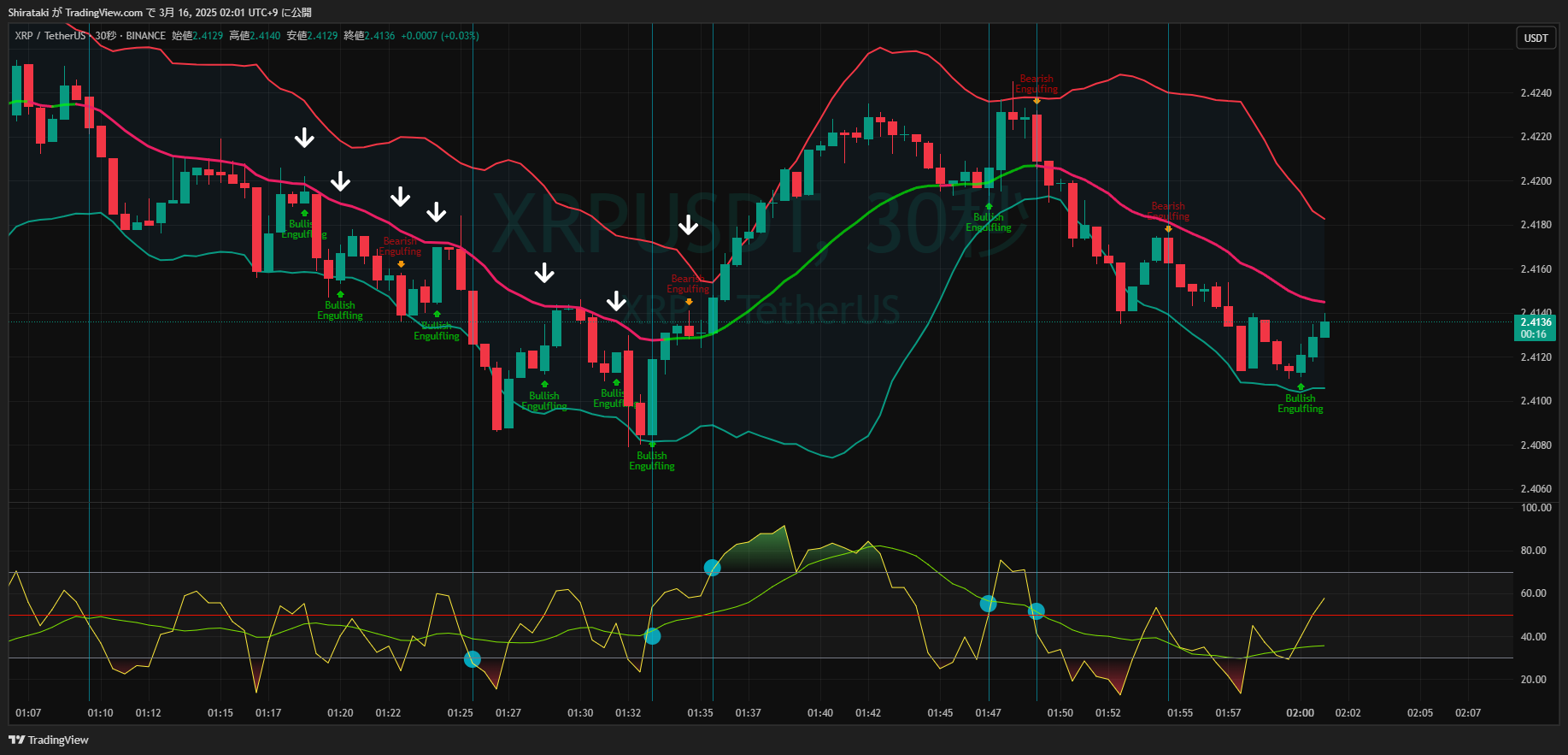Click the 01:20 time axis label

[x=340, y=713]
